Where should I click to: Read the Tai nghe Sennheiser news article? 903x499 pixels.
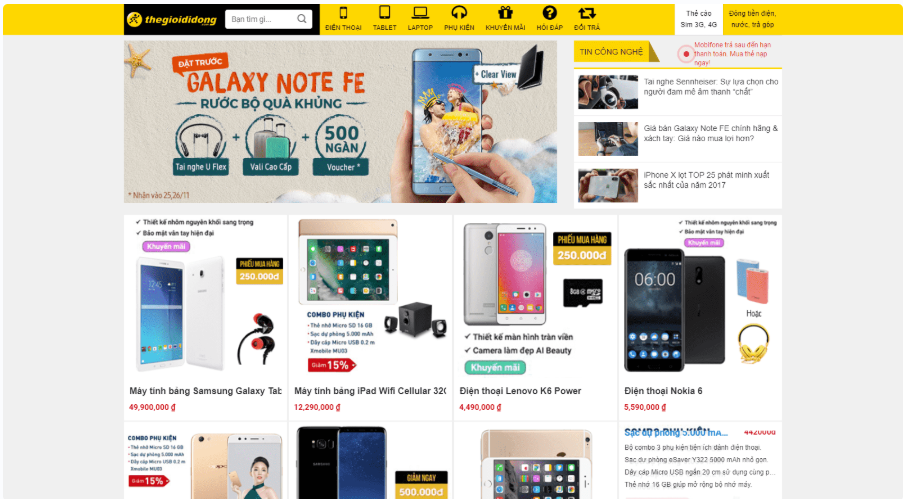point(711,87)
